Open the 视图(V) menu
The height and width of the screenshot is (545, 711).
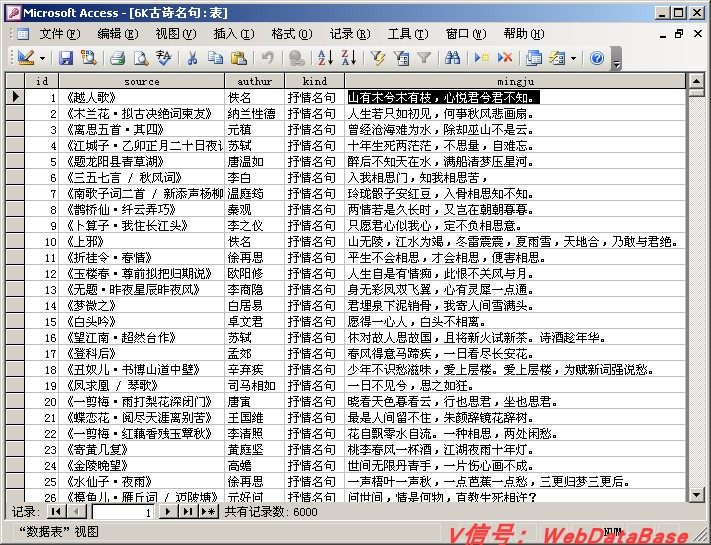tap(175, 34)
